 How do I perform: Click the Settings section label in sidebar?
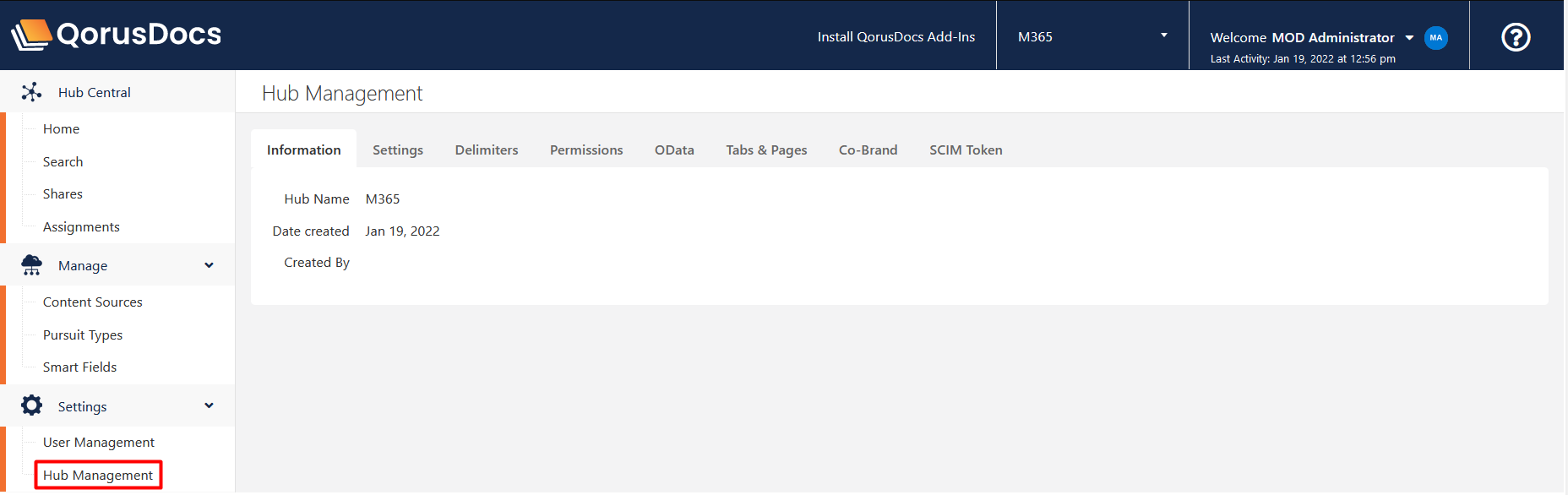click(x=82, y=406)
